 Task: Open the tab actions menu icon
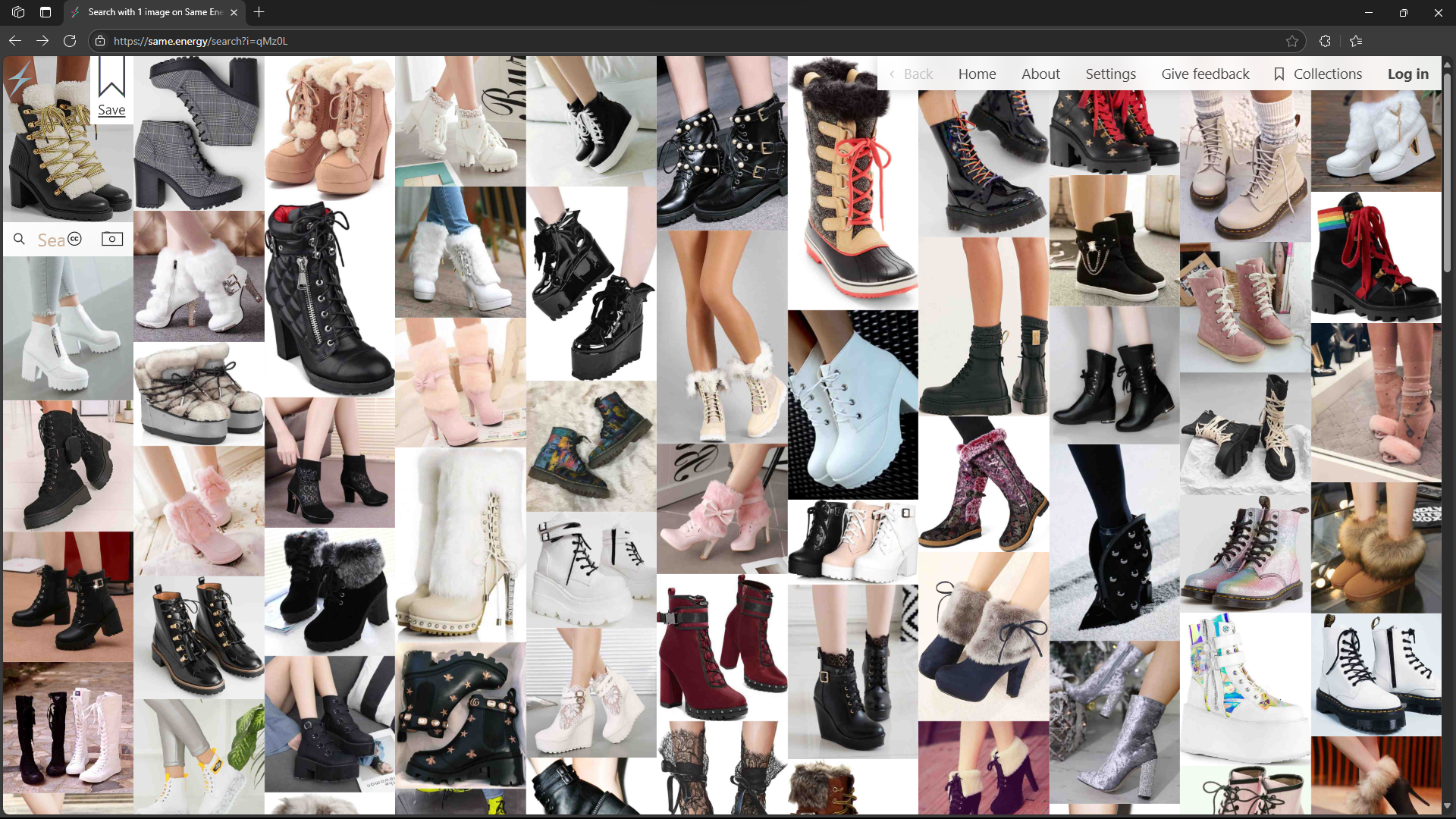tap(45, 12)
